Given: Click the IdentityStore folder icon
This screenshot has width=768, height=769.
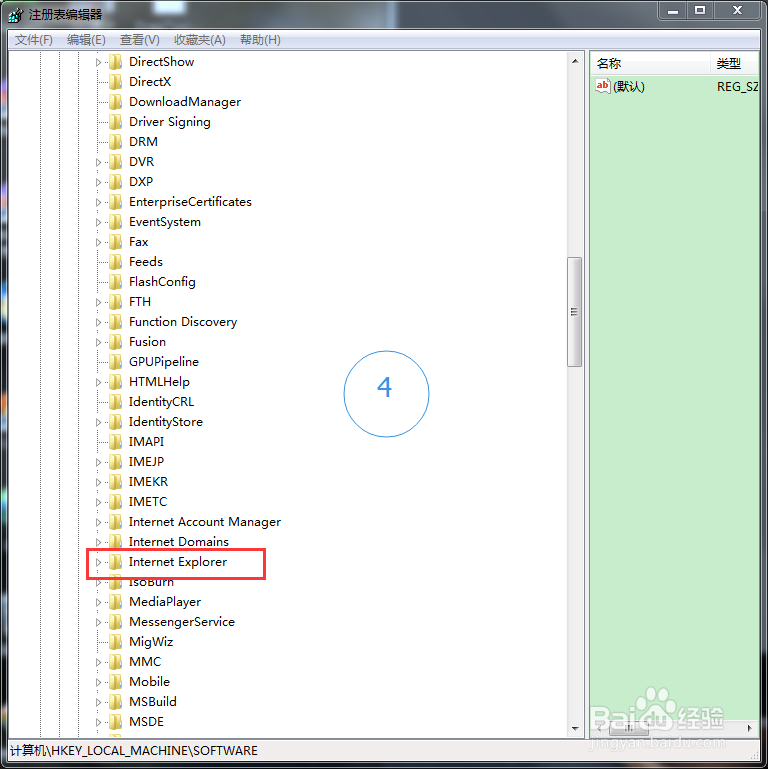Looking at the screenshot, I should [x=115, y=422].
